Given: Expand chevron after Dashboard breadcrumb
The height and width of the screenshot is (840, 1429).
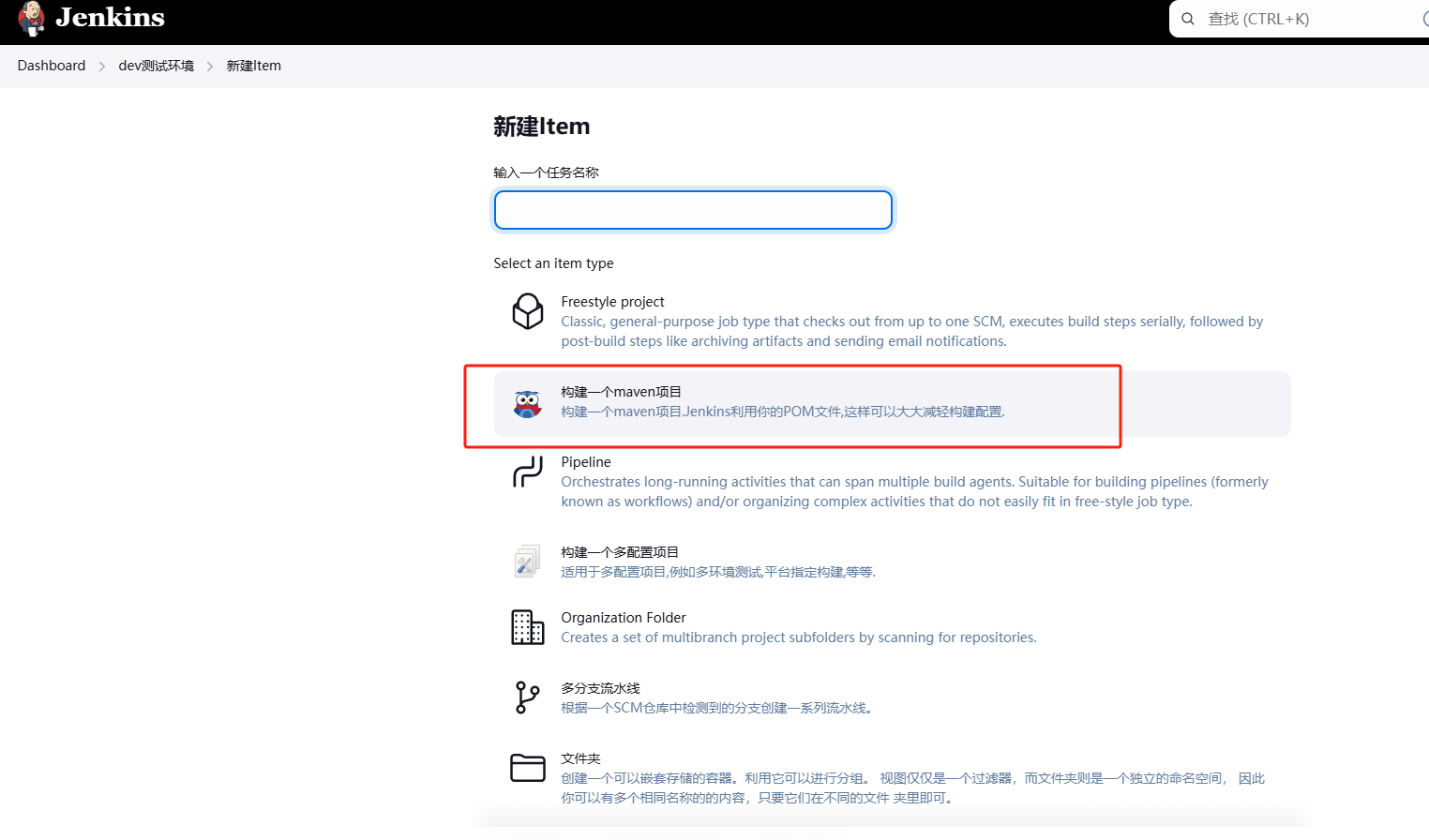Looking at the screenshot, I should click(102, 67).
